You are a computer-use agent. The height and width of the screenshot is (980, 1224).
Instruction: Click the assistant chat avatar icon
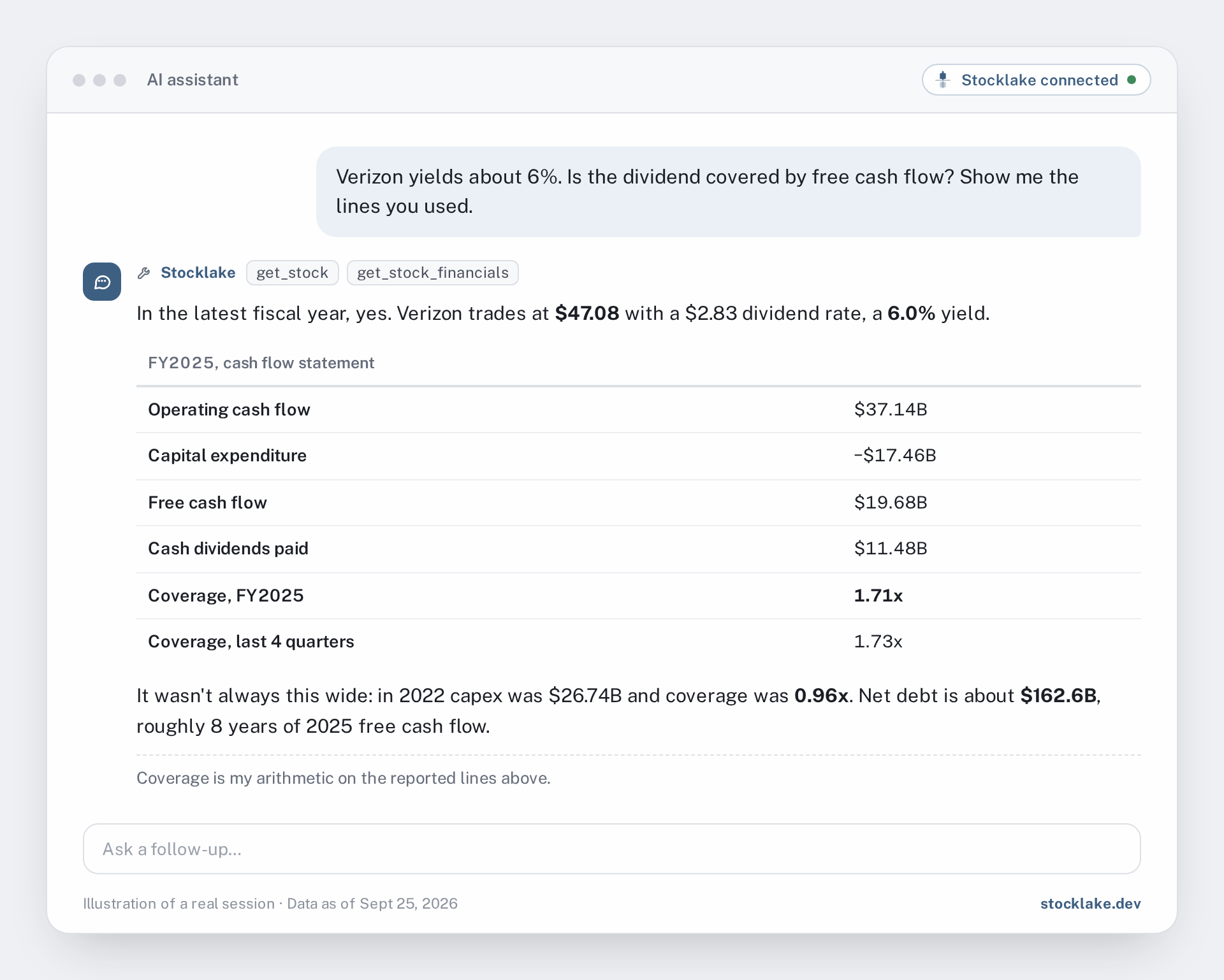pyautogui.click(x=102, y=282)
